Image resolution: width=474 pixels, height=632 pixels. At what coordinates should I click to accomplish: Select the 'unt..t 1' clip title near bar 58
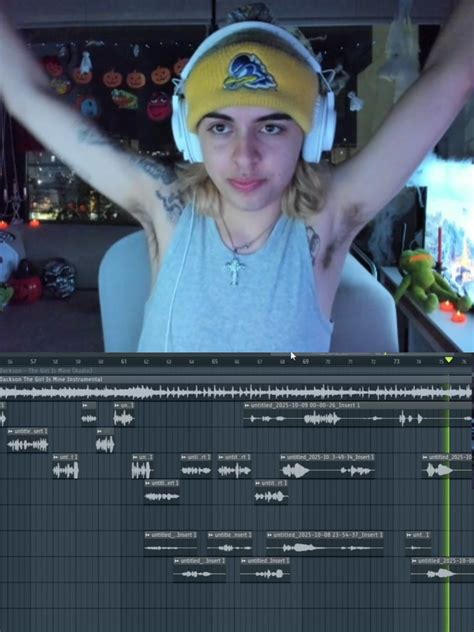click(68, 457)
